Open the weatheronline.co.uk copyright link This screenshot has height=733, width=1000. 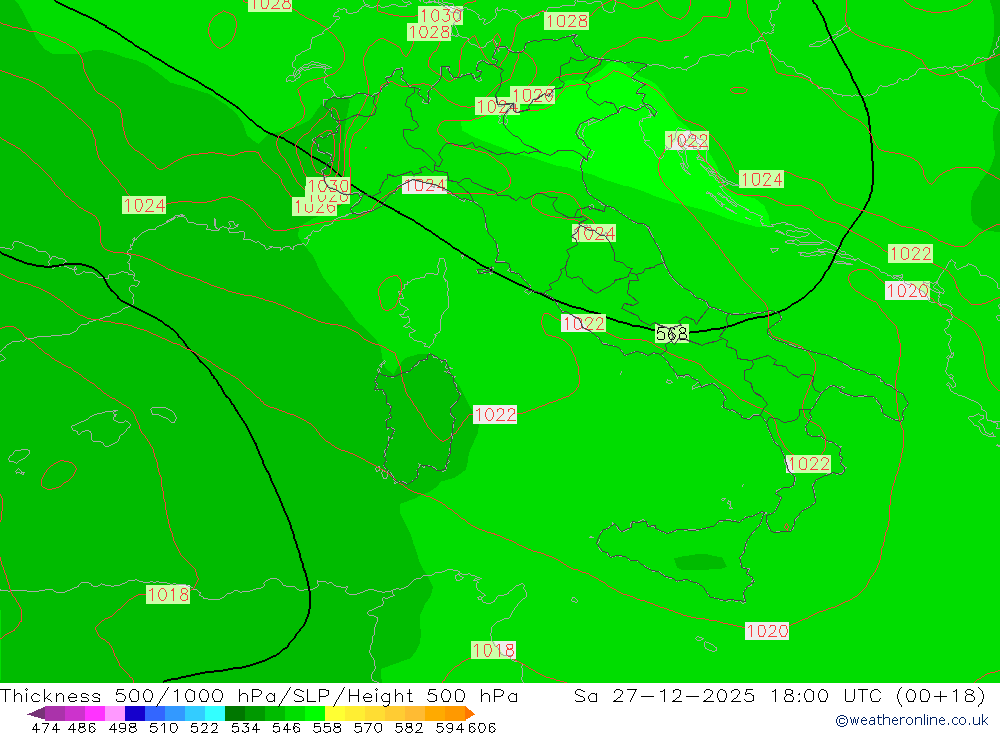pos(911,720)
